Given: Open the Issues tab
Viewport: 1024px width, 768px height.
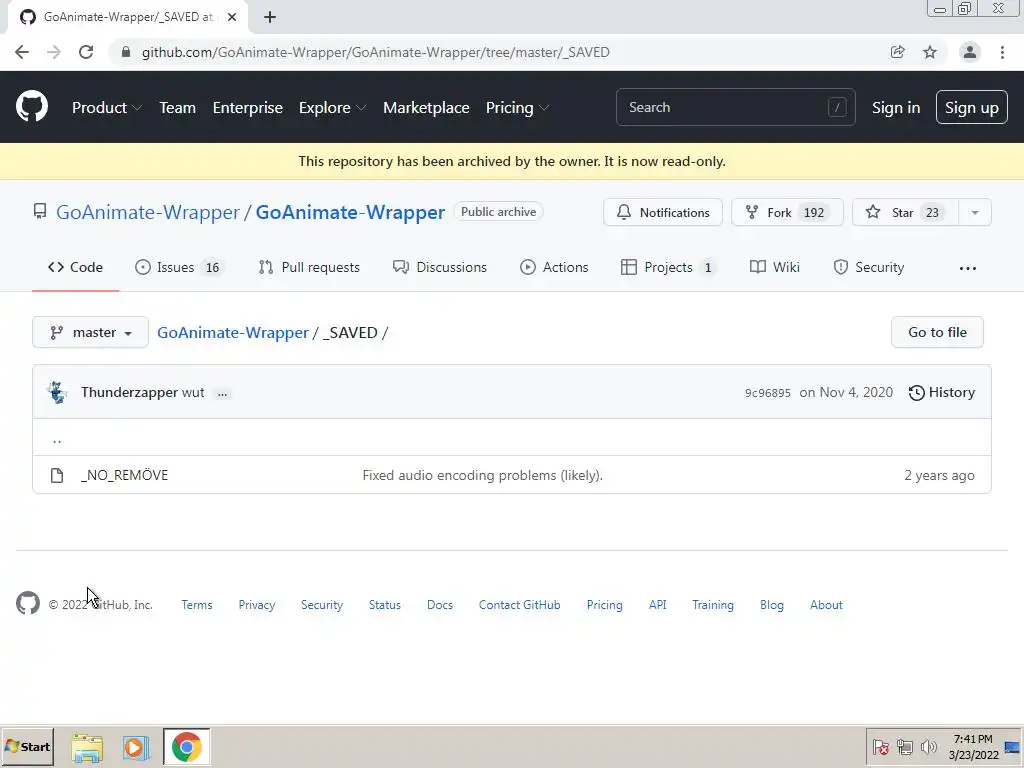Looking at the screenshot, I should tap(179, 267).
